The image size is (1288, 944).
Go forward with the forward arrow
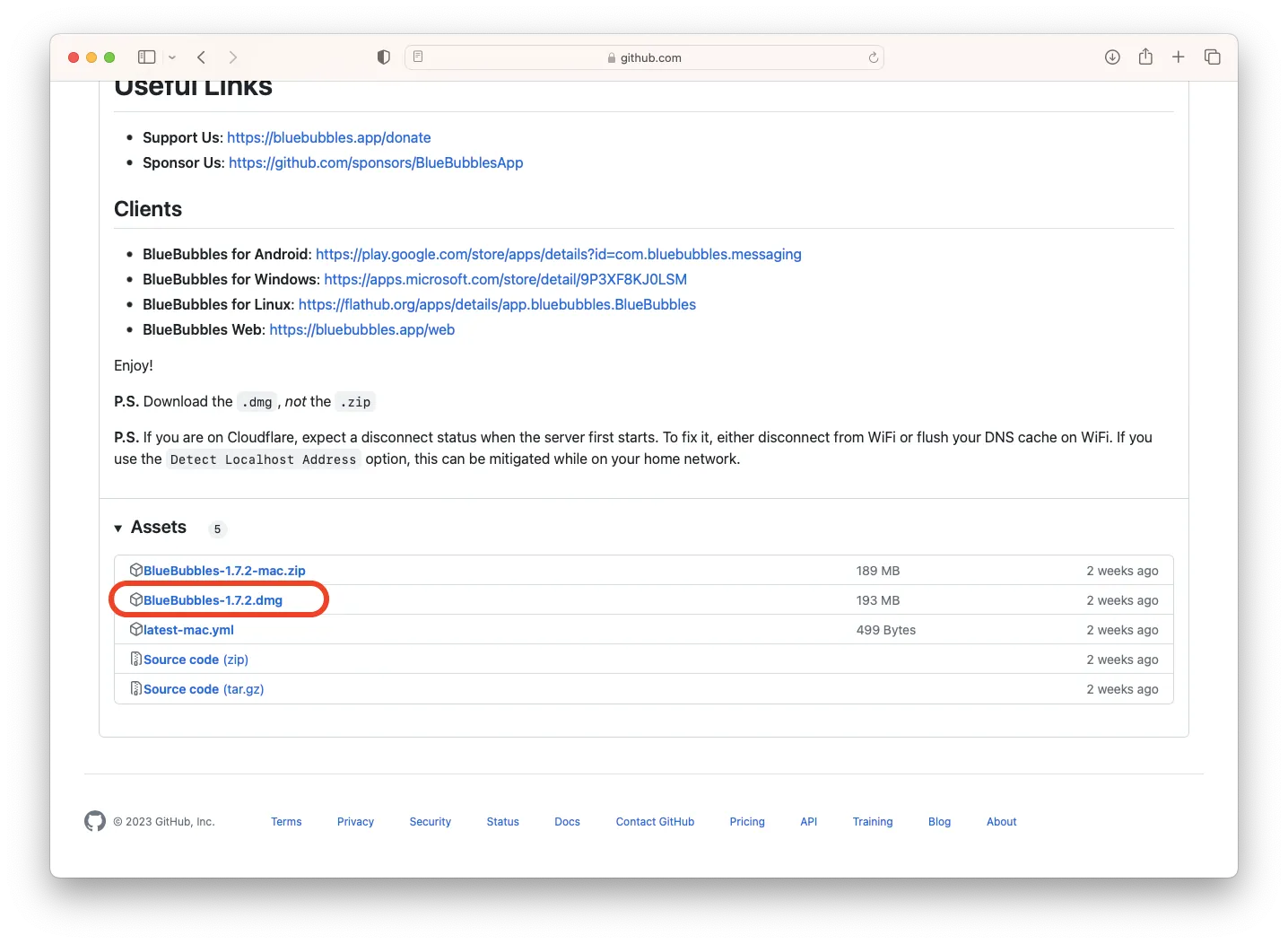pos(233,57)
